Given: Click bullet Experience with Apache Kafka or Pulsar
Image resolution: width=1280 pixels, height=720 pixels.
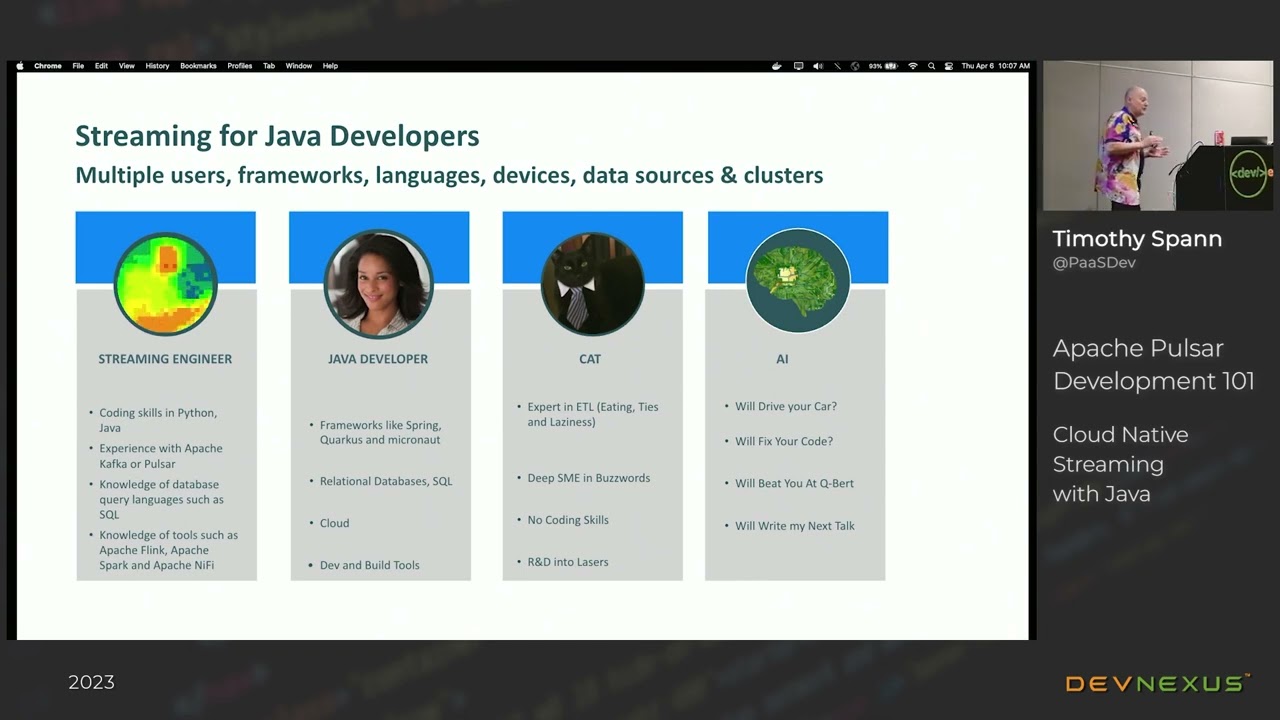Looking at the screenshot, I should pos(160,456).
